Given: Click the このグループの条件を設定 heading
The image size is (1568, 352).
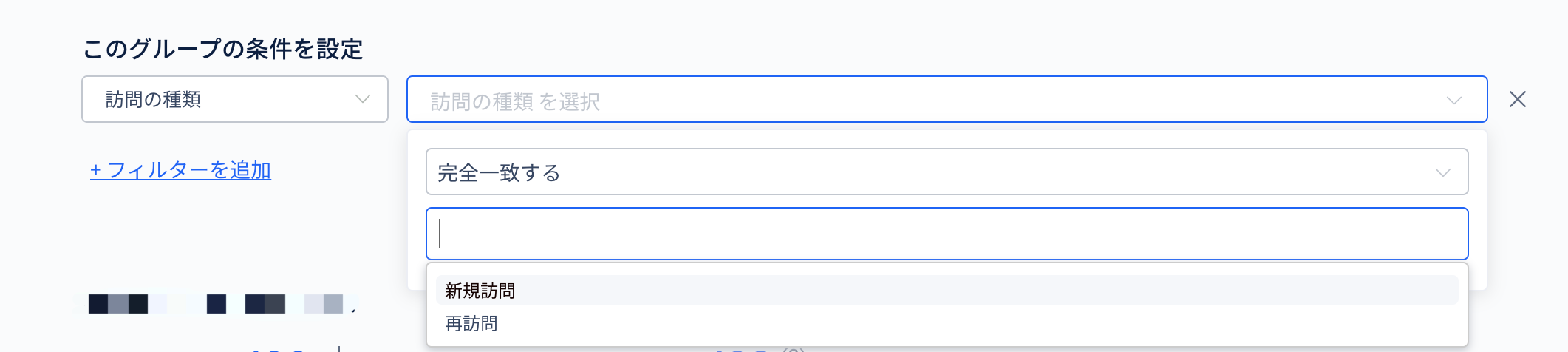Looking at the screenshot, I should point(222,50).
